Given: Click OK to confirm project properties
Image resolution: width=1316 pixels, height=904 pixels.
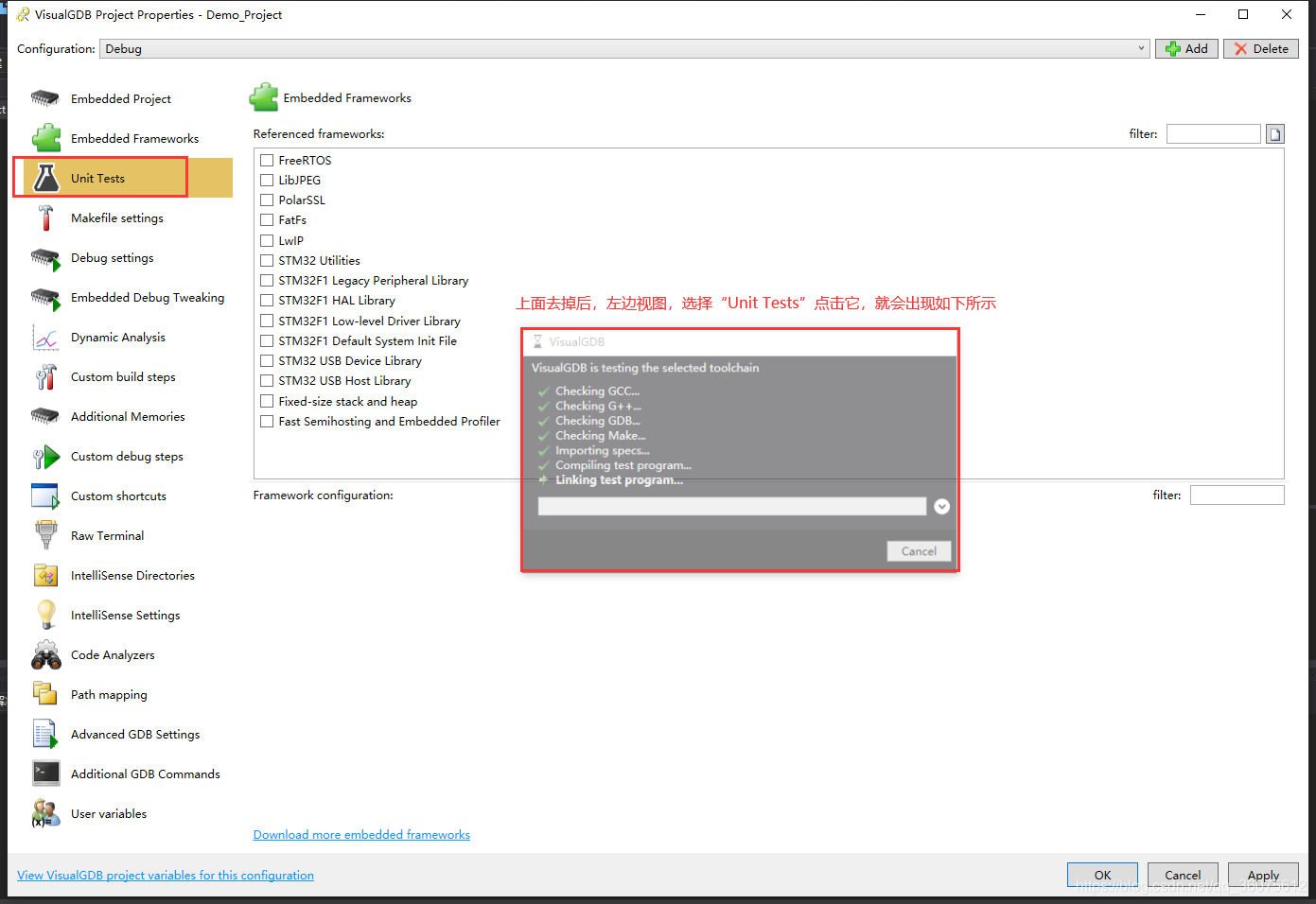Looking at the screenshot, I should click(x=1102, y=875).
